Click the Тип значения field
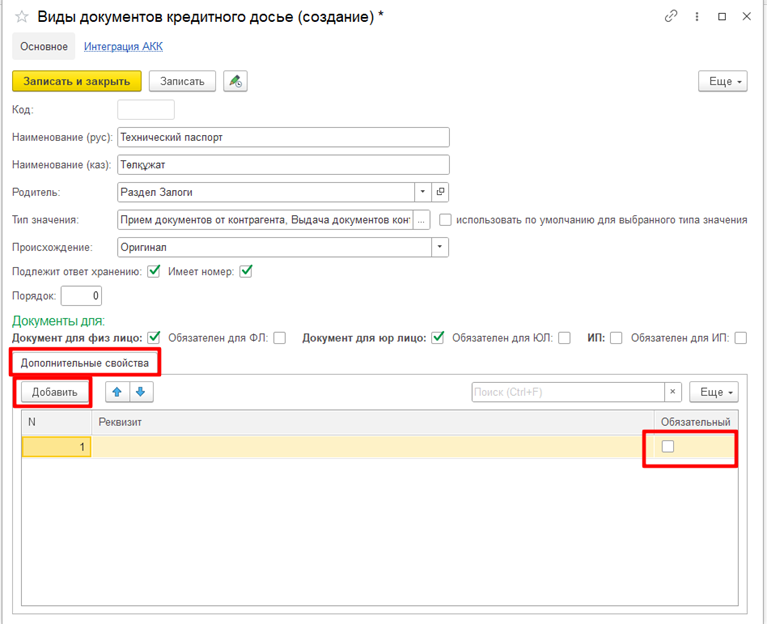Image resolution: width=767 pixels, height=624 pixels. coord(265,220)
